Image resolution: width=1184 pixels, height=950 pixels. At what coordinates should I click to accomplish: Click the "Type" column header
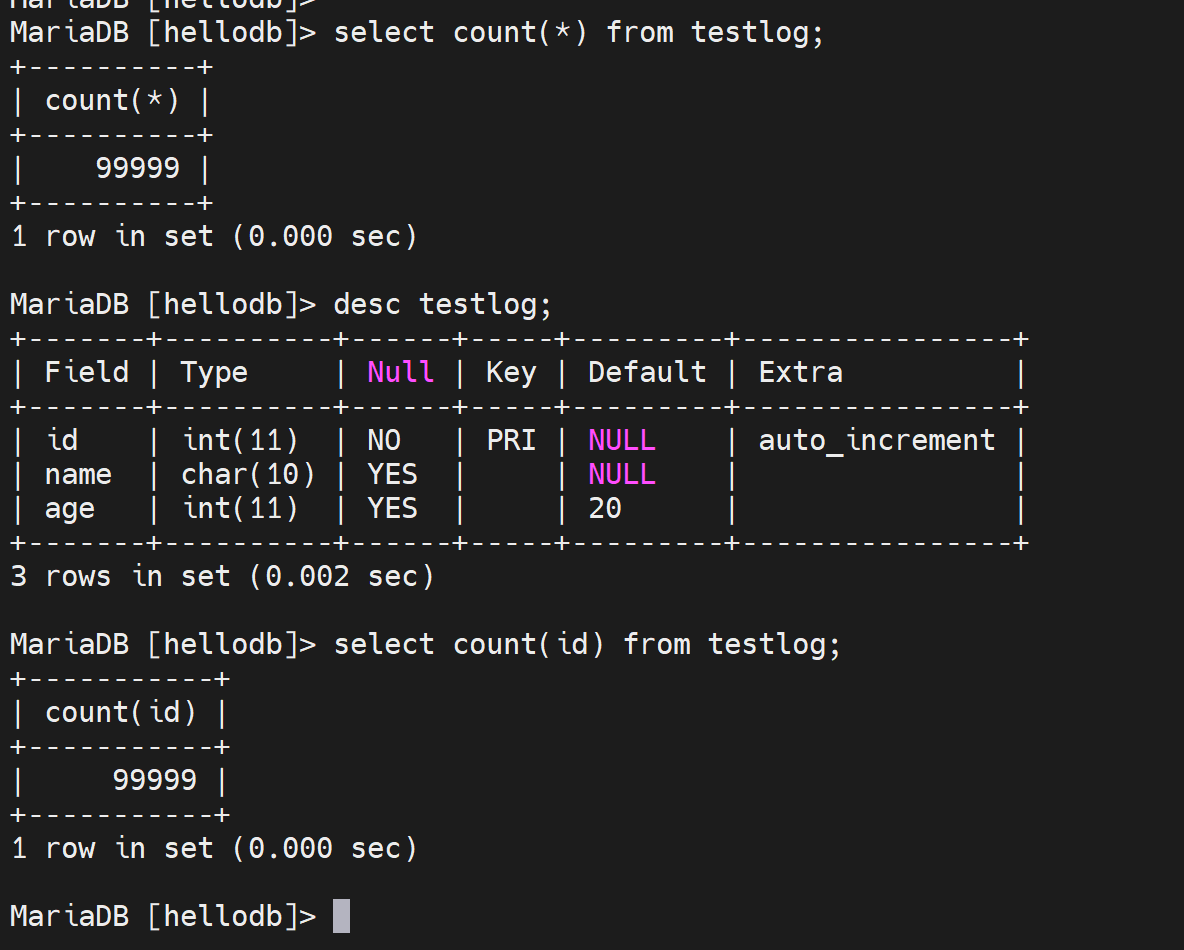tap(214, 373)
